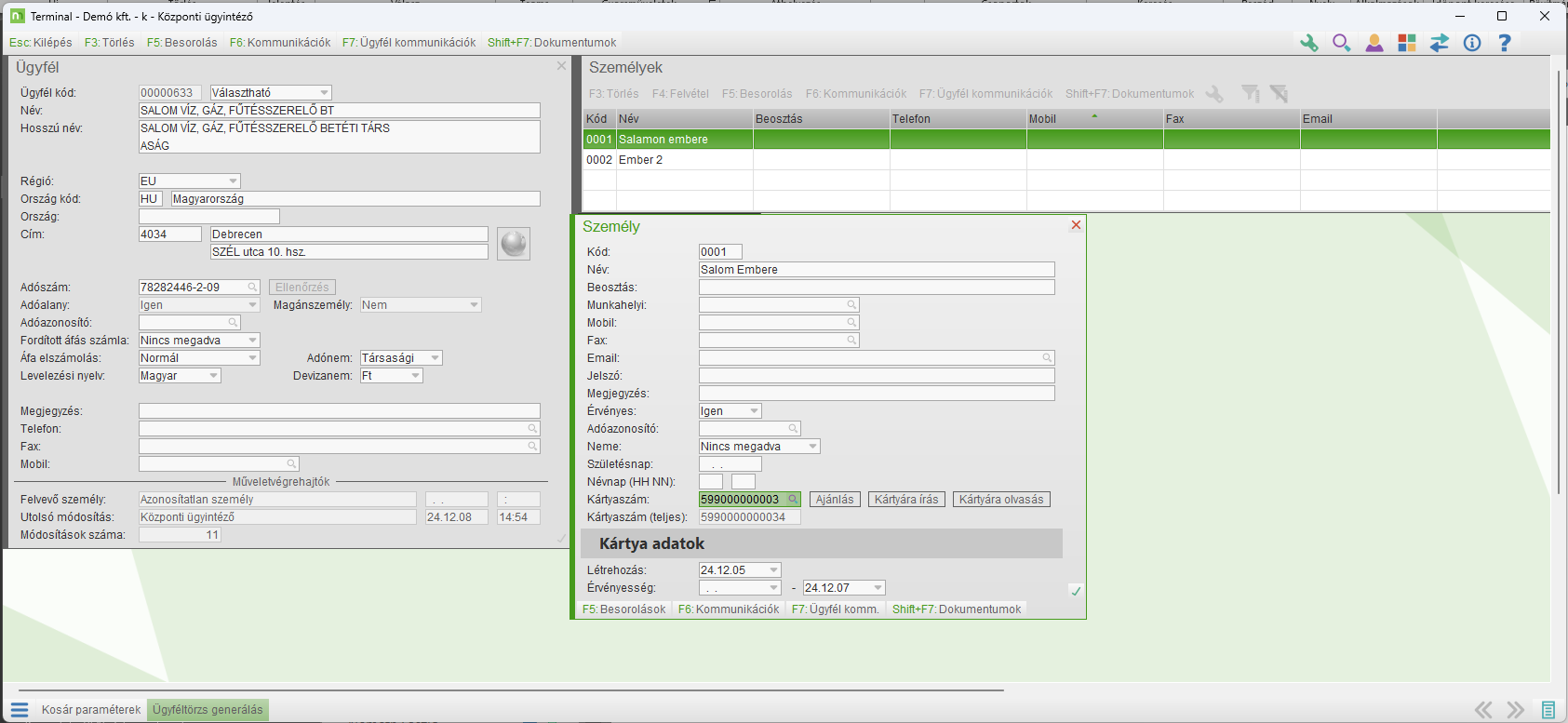Click the question mark help icon
Viewport: 1568px width, 723px height.
pos(1504,43)
